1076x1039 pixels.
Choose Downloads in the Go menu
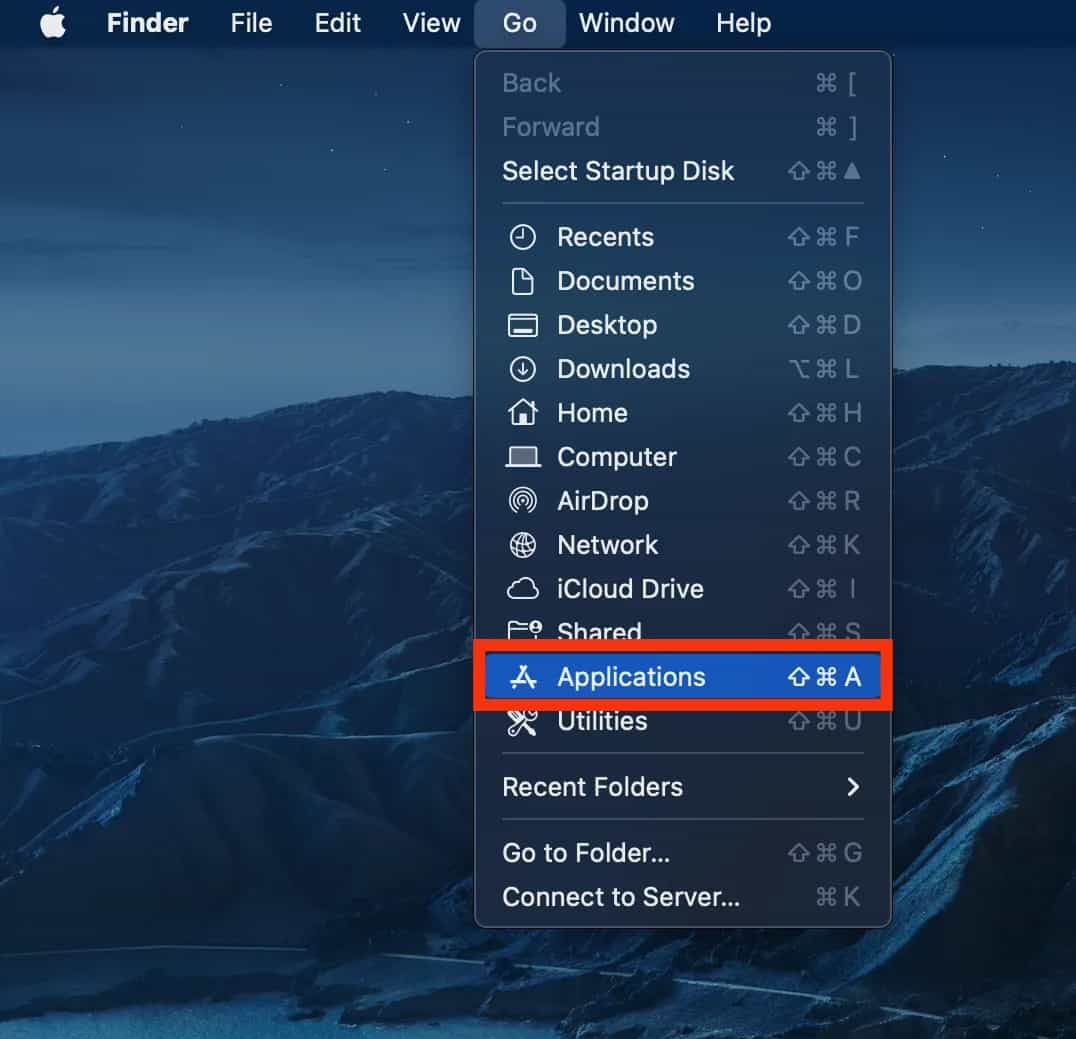click(683, 369)
